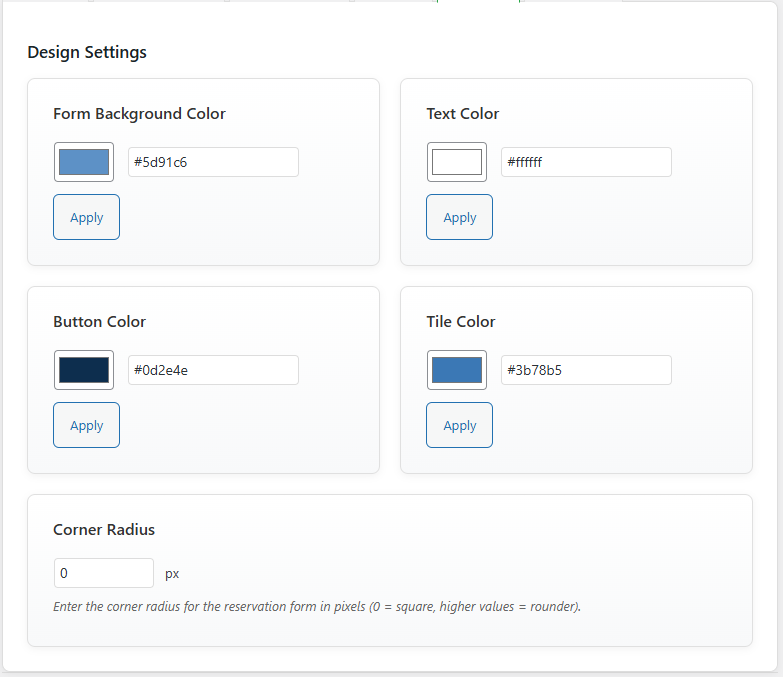783x677 pixels.
Task: Hit Apply for Tile Color
Action: [459, 425]
